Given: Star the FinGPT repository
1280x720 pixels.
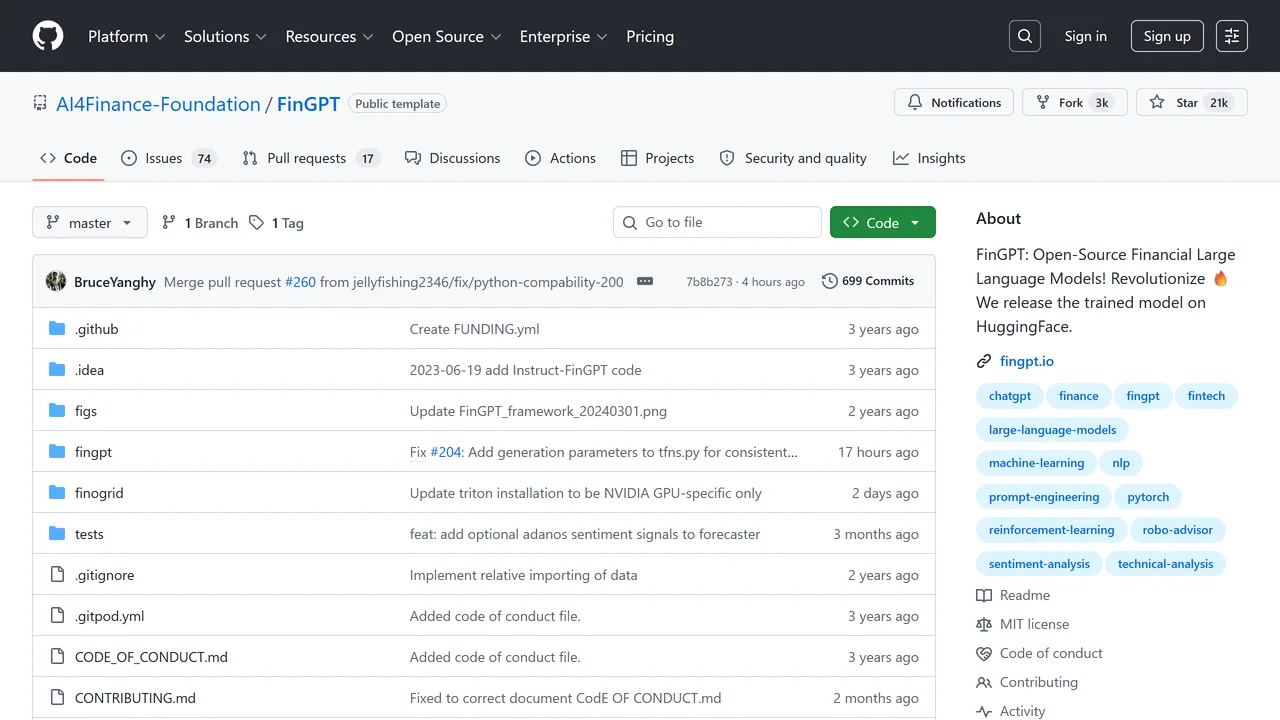Looking at the screenshot, I should pos(1192,102).
